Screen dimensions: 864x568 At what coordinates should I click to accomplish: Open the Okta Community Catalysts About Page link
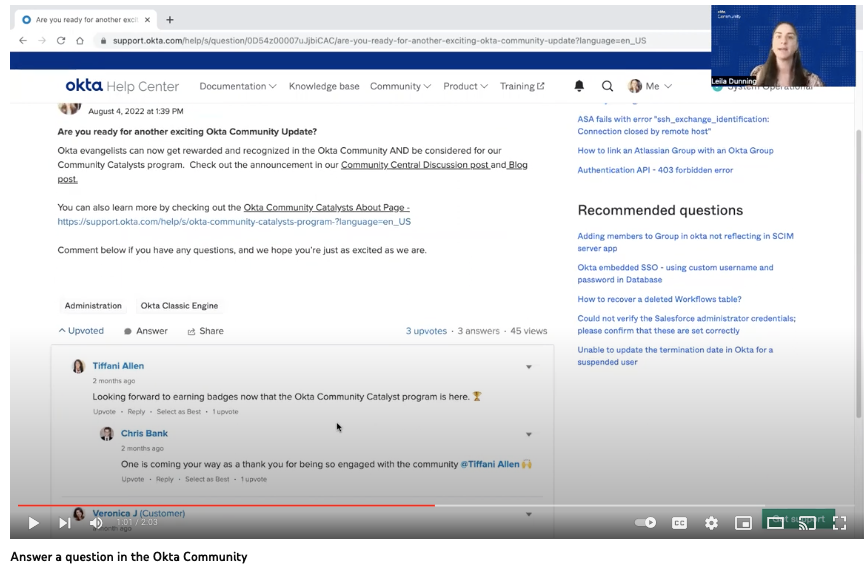tap(327, 207)
